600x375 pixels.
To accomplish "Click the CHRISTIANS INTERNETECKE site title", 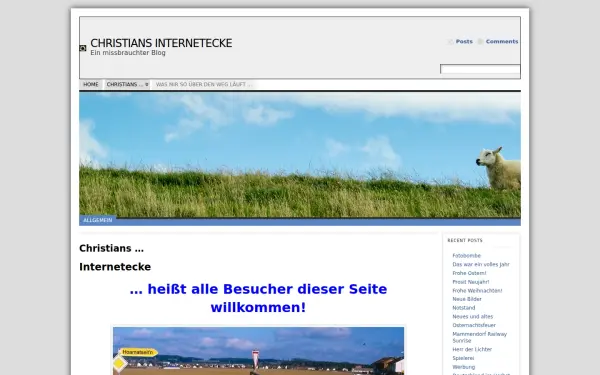I will coord(161,43).
